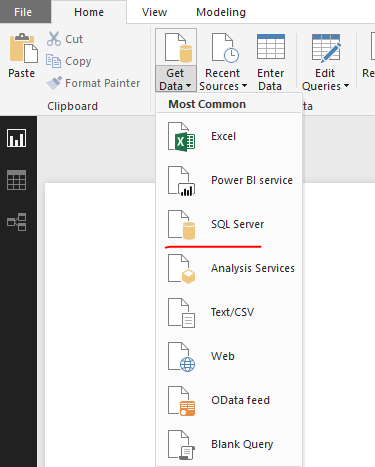
Task: Choose Analysis Services label
Action: pos(253,268)
